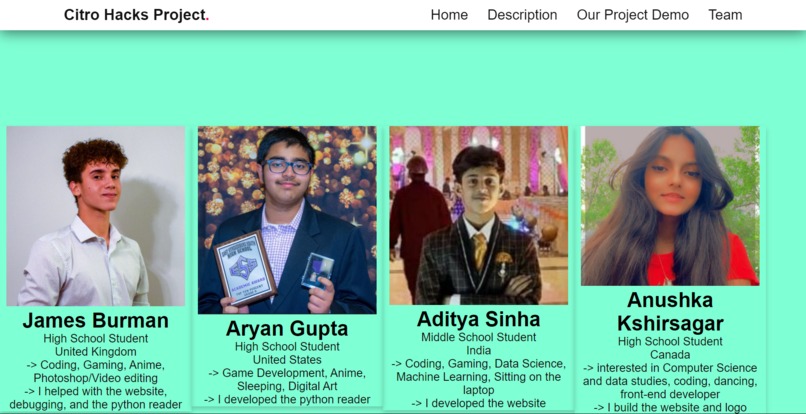Open Our Project Demo in navbar
Image resolution: width=806 pixels, height=414 pixels.
tap(633, 15)
